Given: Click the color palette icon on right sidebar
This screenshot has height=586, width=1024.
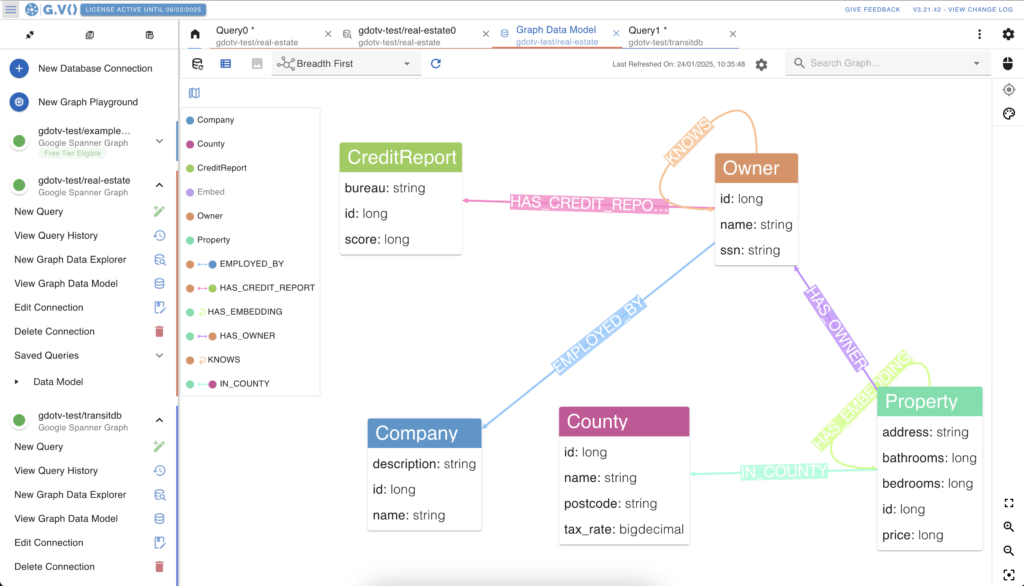Looking at the screenshot, I should point(1009,113).
